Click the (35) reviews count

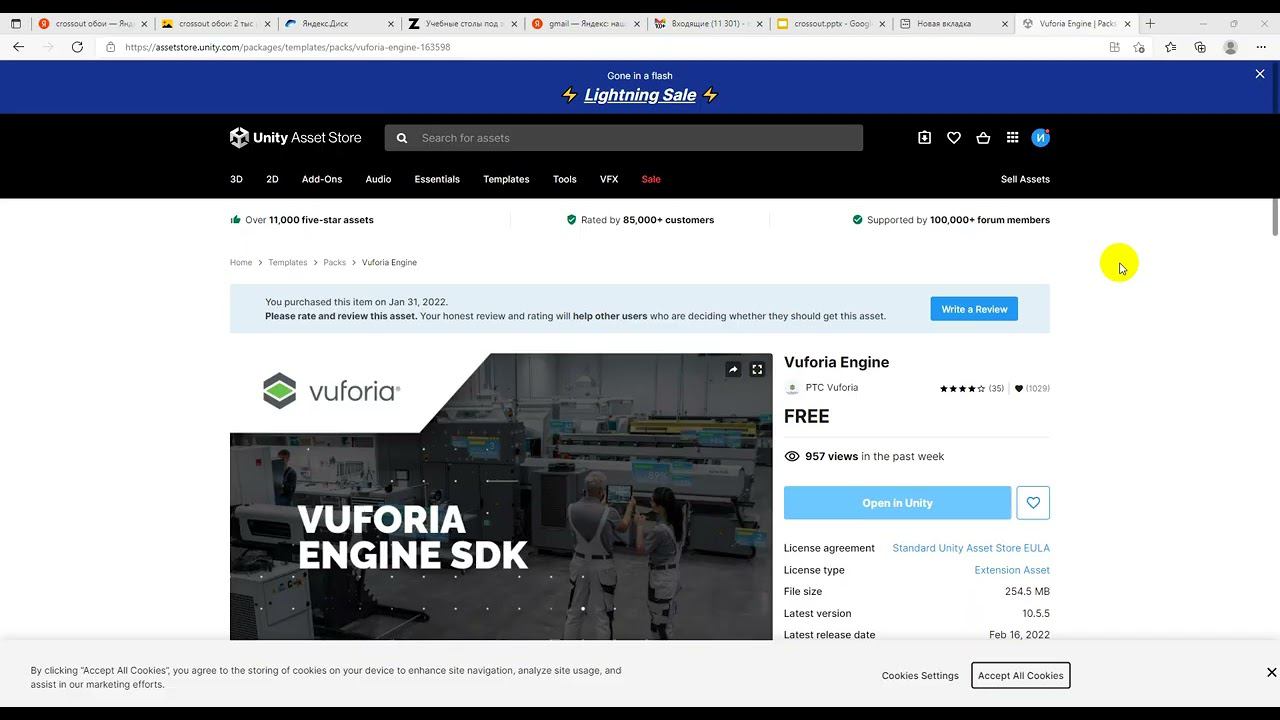(x=996, y=388)
